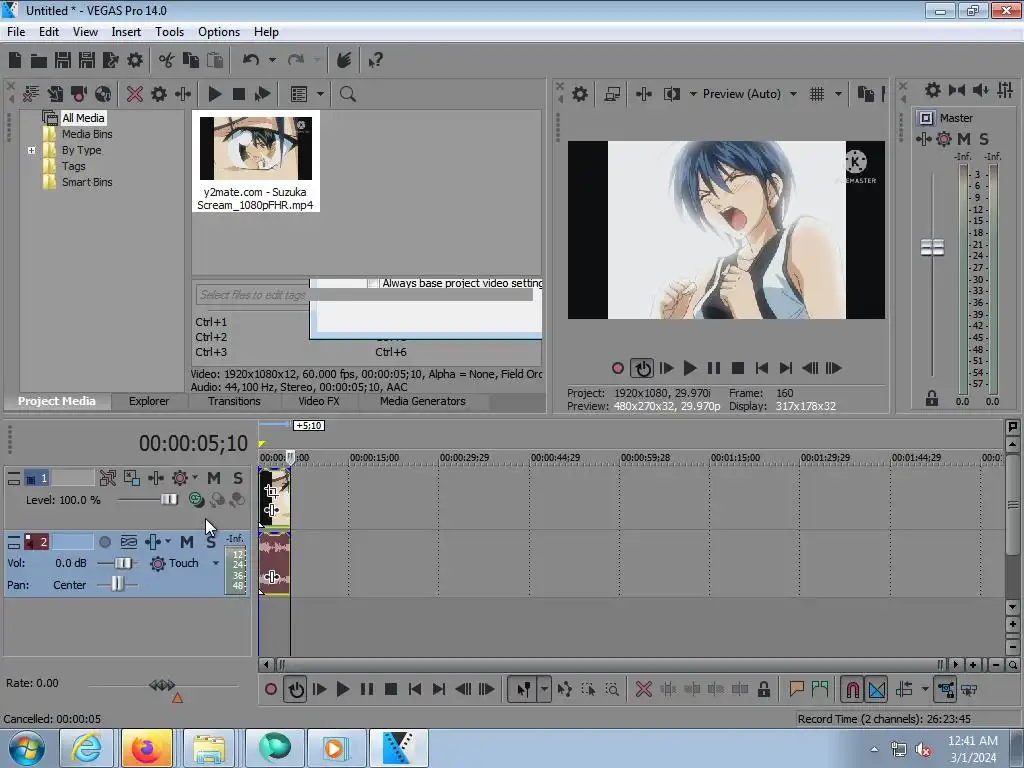Open a project using the folder icon
The width and height of the screenshot is (1024, 768).
(39, 61)
